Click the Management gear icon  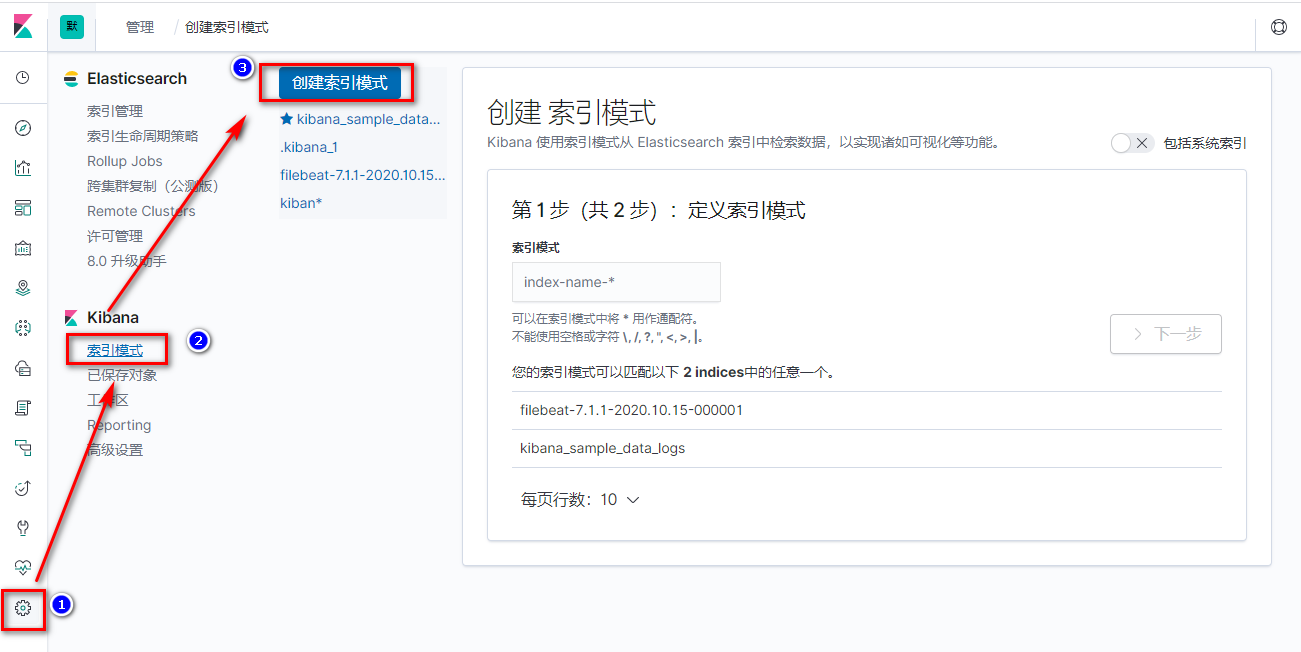click(x=23, y=608)
